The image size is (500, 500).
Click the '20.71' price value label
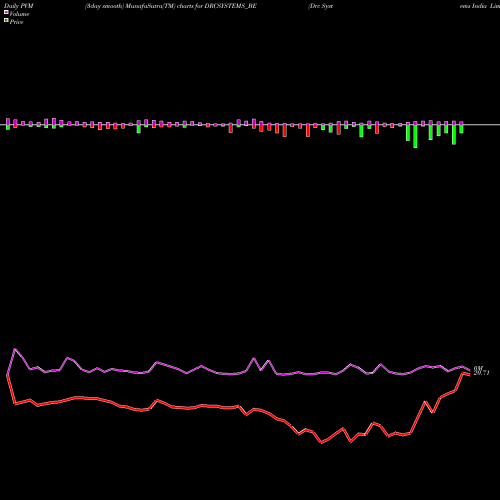click(x=481, y=373)
